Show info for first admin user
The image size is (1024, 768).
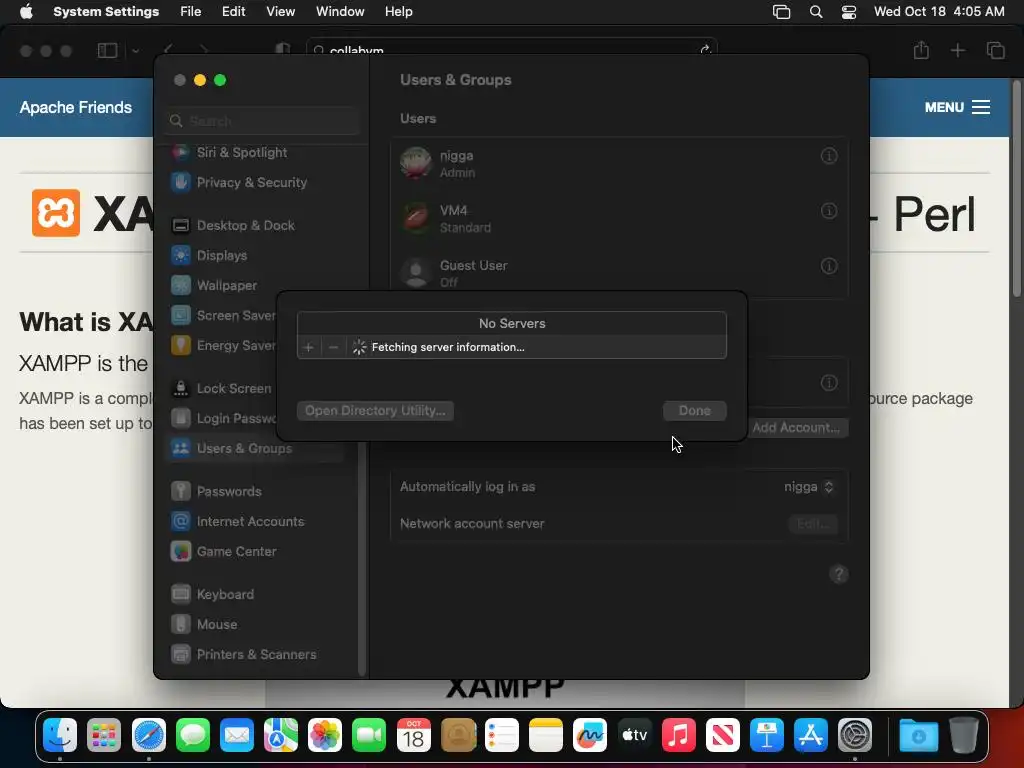tap(829, 156)
